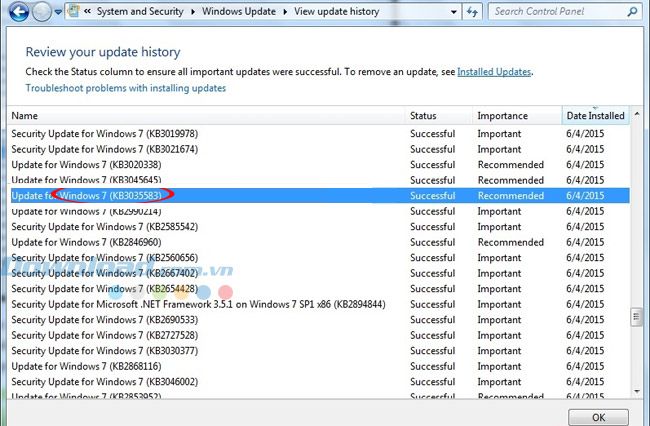The width and height of the screenshot is (650, 426).
Task: Select View update history breadcrumb
Action: [337, 12]
